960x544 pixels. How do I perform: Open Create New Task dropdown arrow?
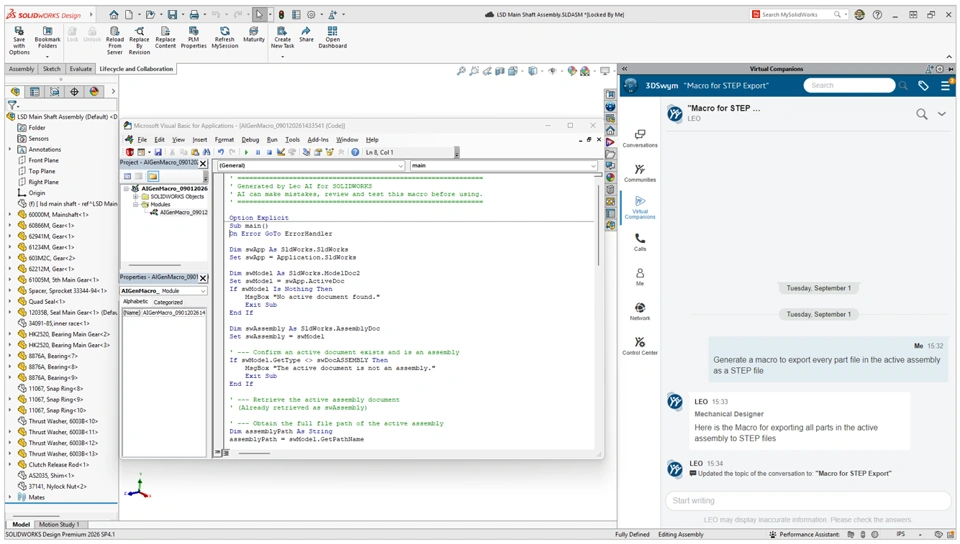pyautogui.click(x=282, y=57)
